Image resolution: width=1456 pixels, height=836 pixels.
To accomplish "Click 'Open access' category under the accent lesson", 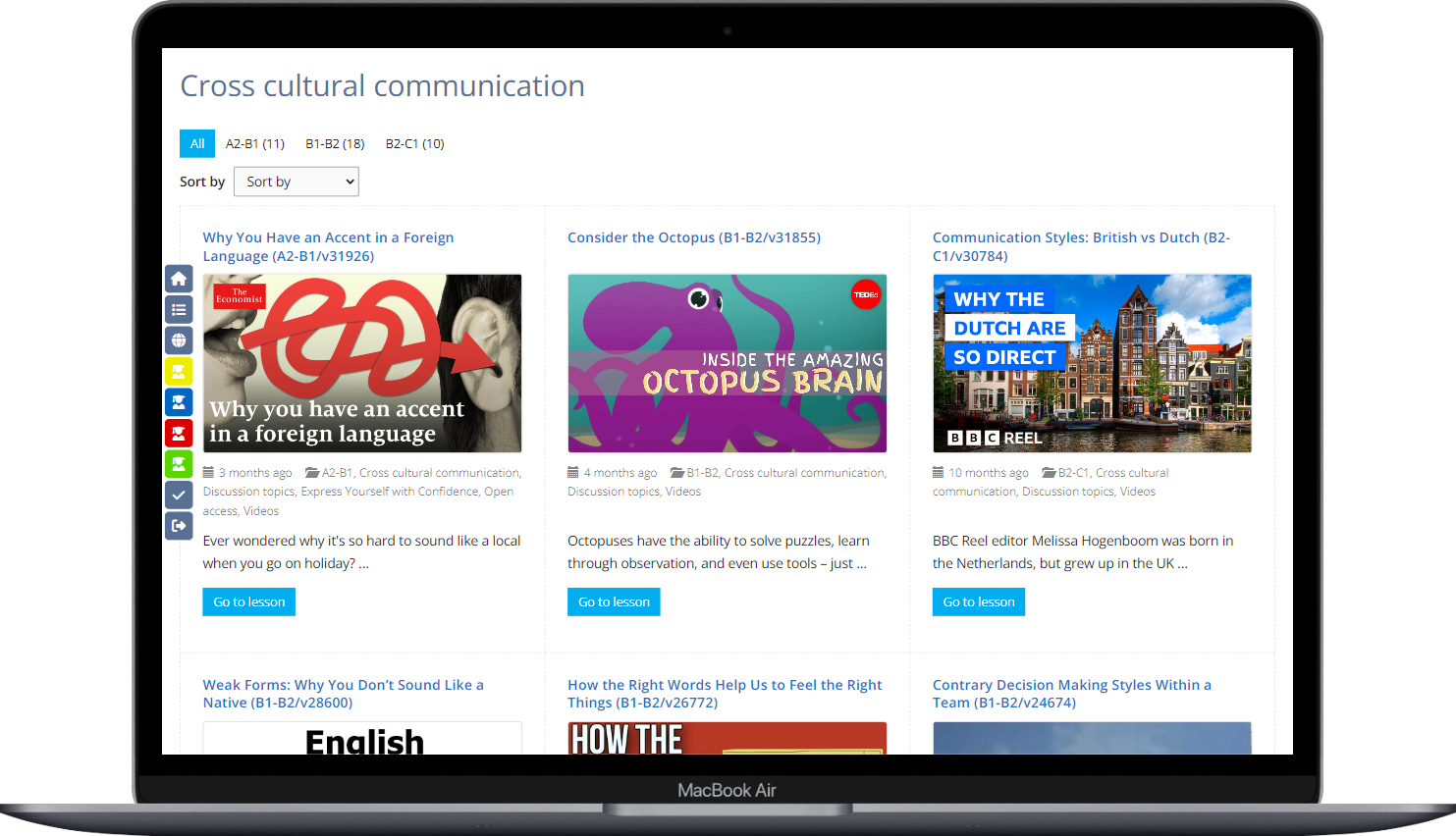I will (x=358, y=501).
